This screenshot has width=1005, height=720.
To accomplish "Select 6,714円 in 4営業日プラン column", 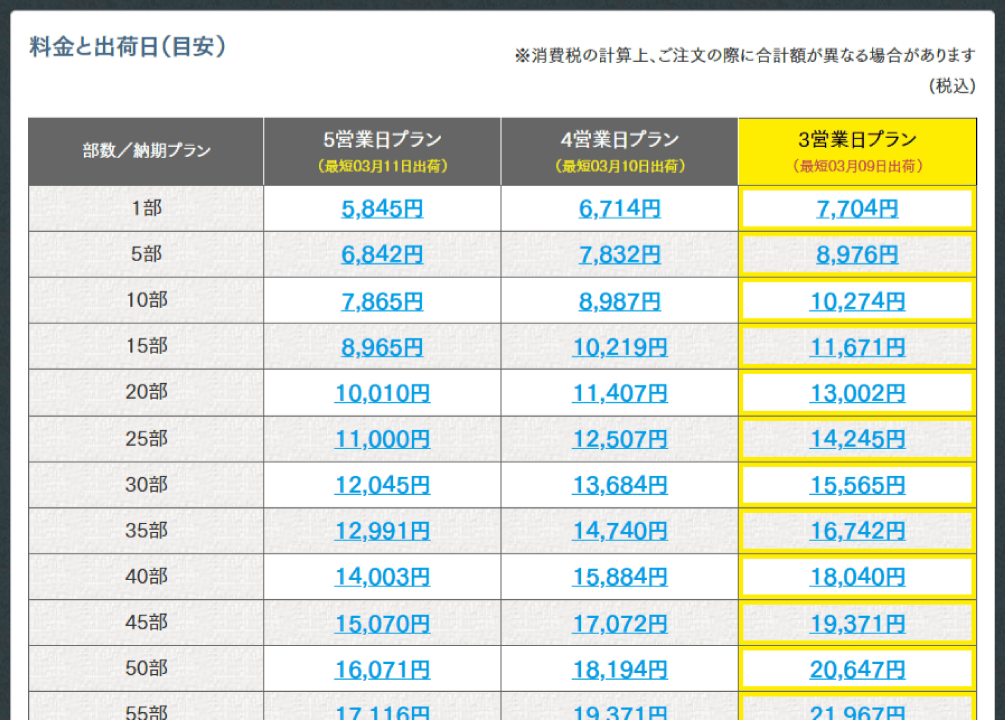I will (x=619, y=209).
